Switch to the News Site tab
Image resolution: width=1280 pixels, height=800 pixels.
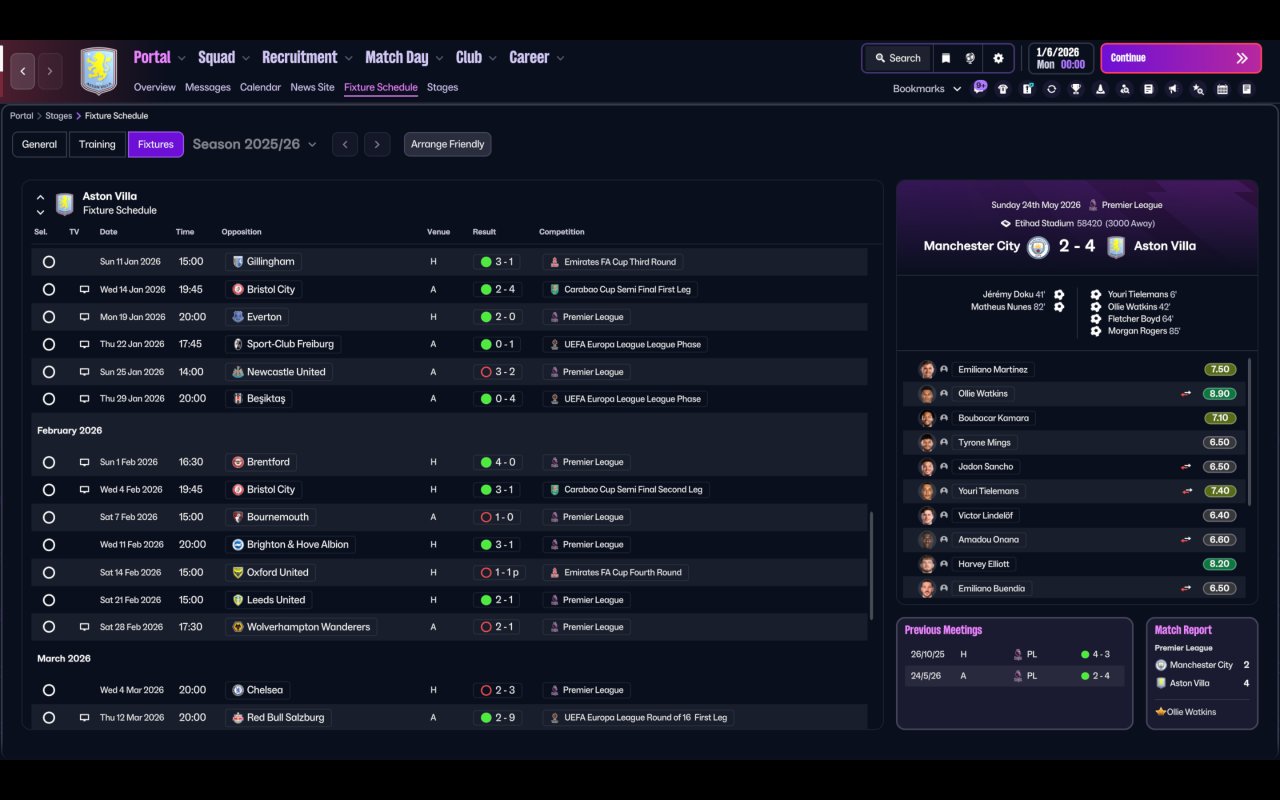click(312, 87)
